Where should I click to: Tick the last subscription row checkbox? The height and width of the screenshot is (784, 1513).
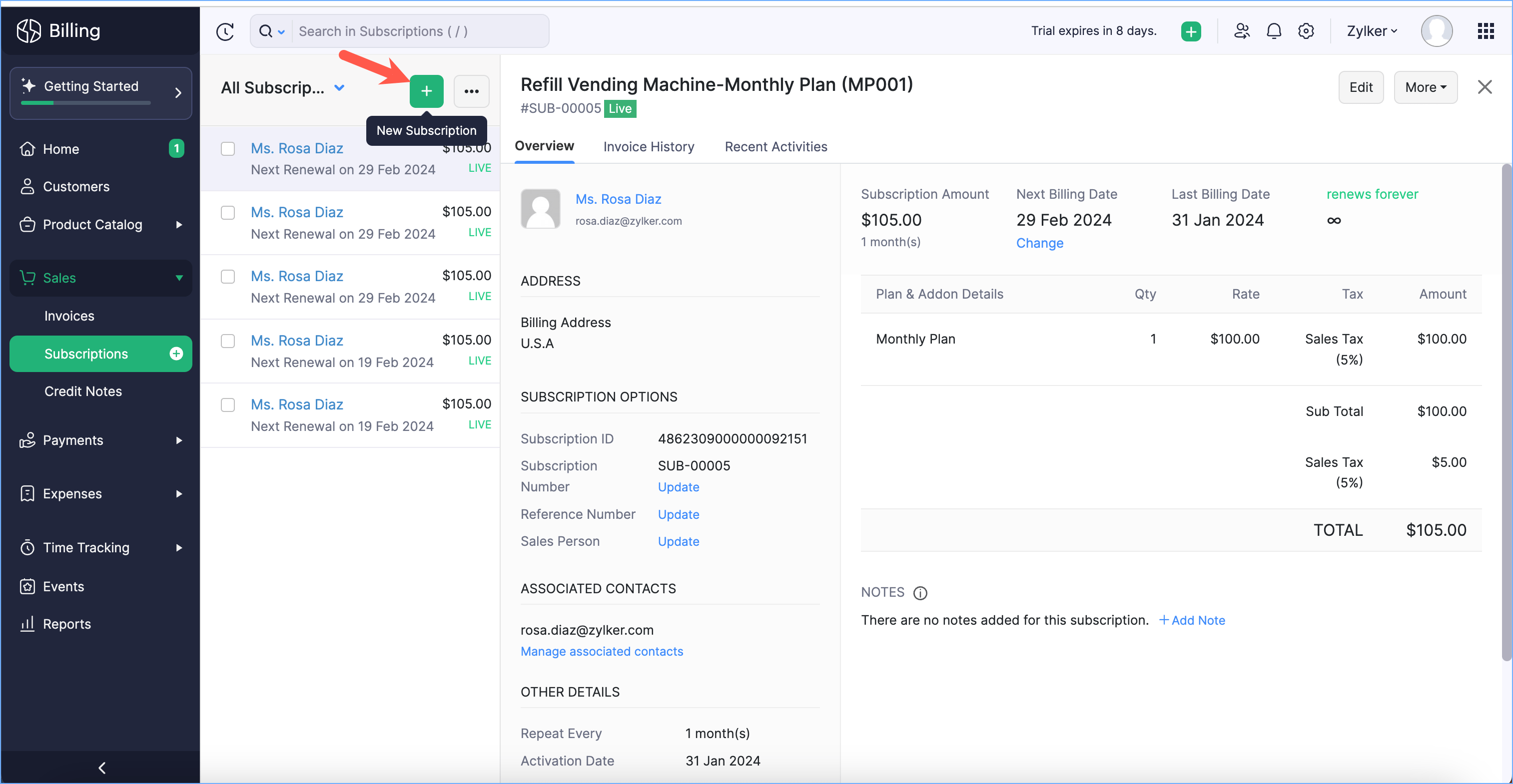(228, 405)
